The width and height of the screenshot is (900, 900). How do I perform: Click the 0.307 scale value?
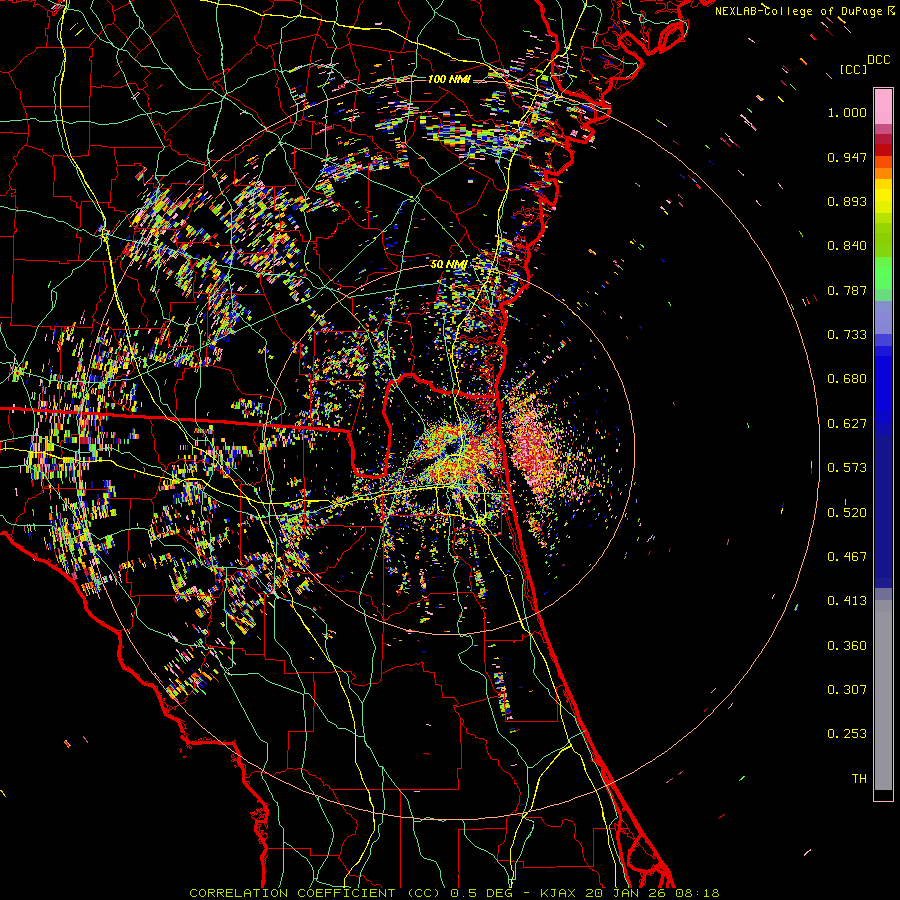point(847,690)
